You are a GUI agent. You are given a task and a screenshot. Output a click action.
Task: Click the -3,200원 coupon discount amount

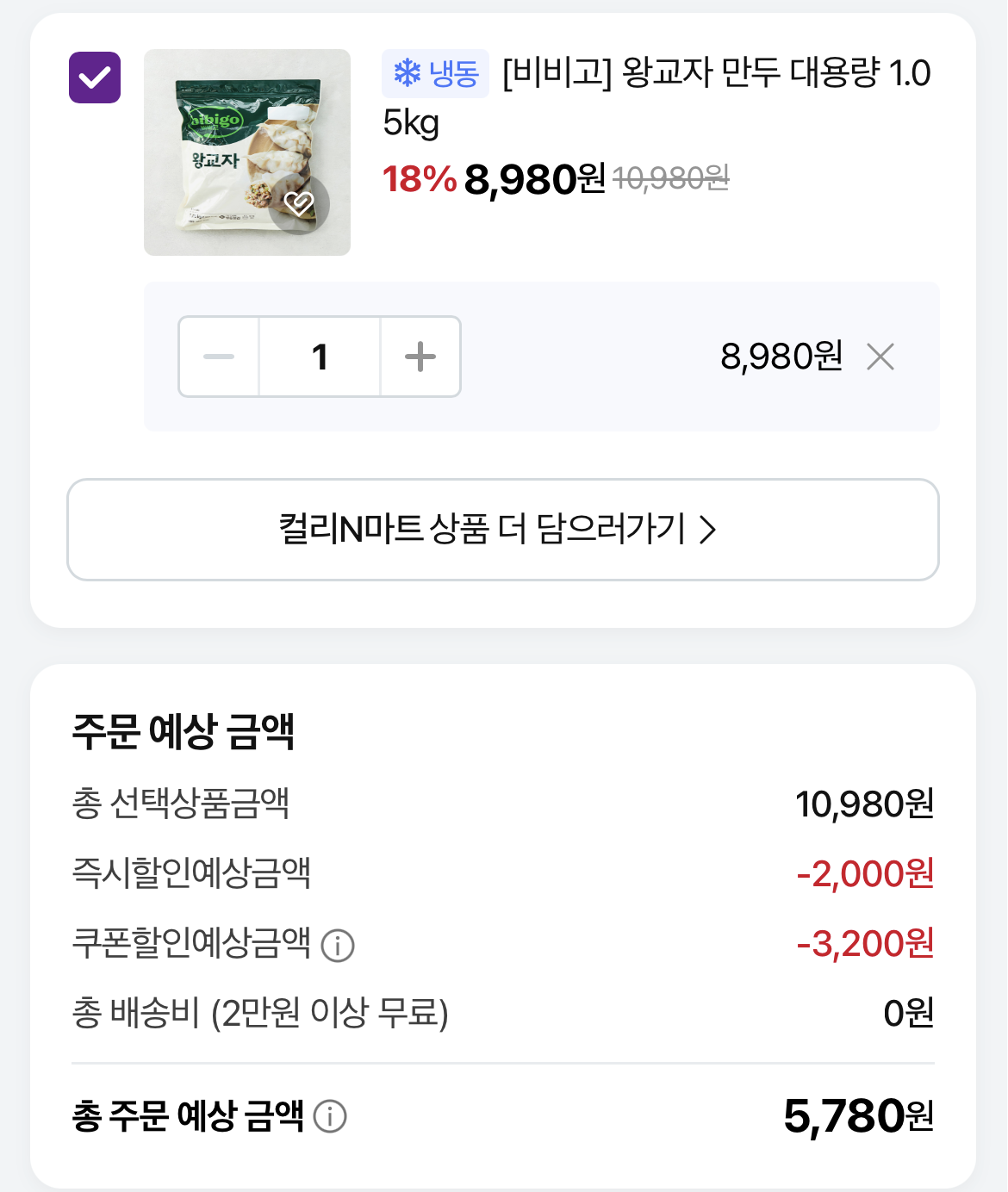(x=865, y=944)
